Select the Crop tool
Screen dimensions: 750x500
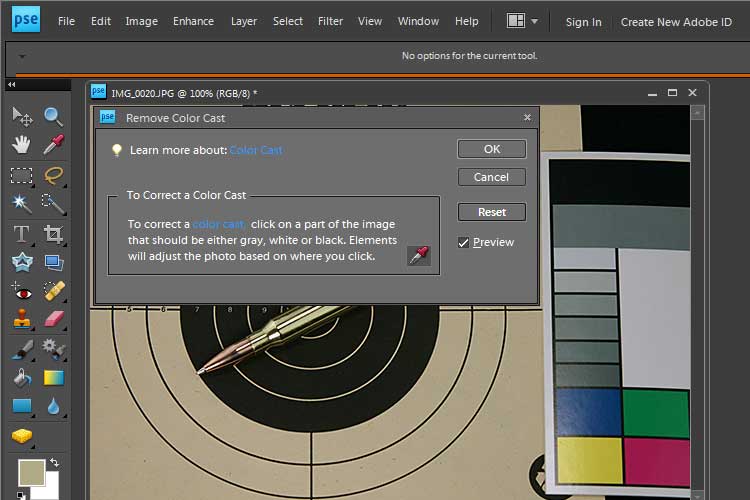click(x=53, y=234)
